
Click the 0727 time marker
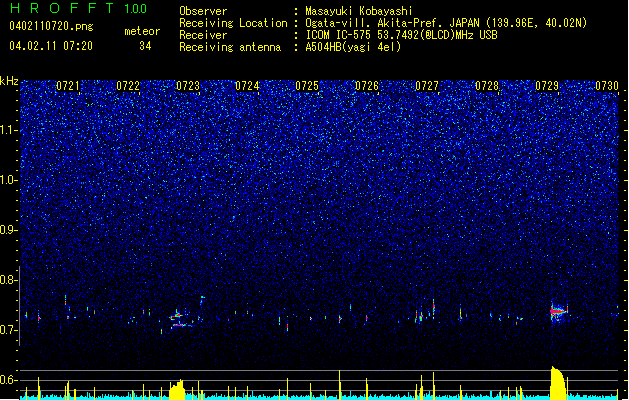click(x=427, y=86)
